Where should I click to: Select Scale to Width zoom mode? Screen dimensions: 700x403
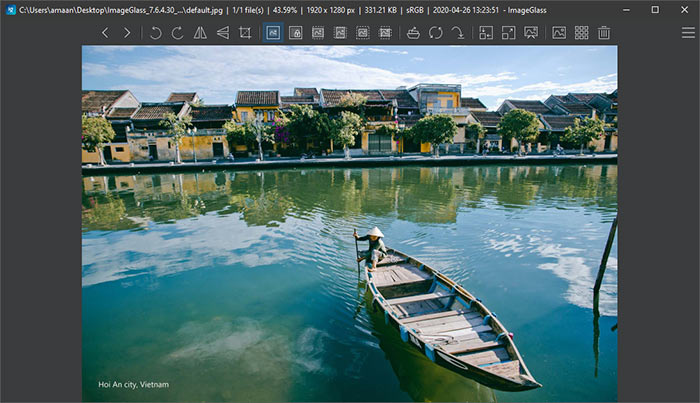(x=318, y=33)
